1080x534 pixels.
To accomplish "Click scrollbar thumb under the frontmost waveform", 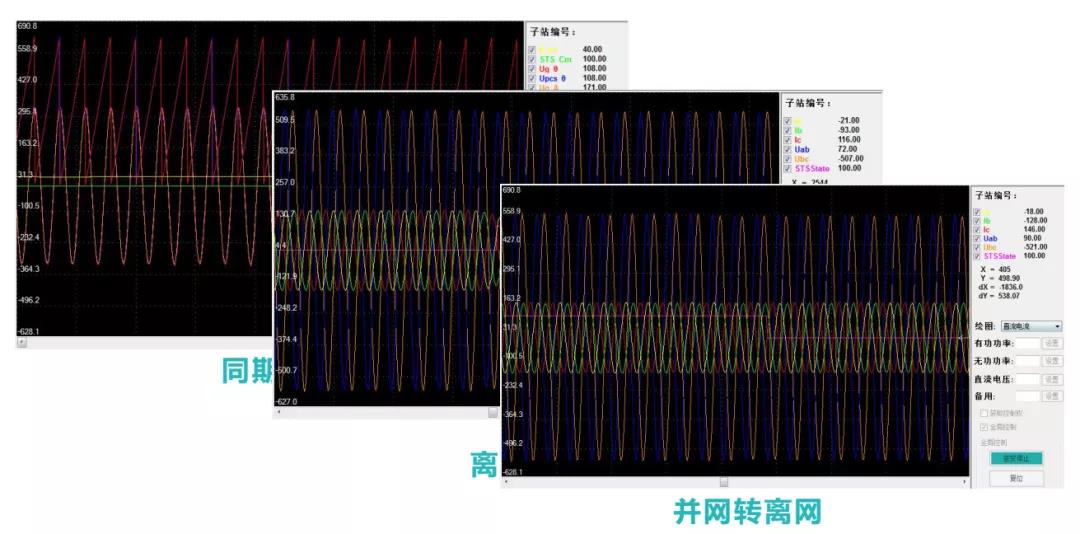I will click(723, 482).
